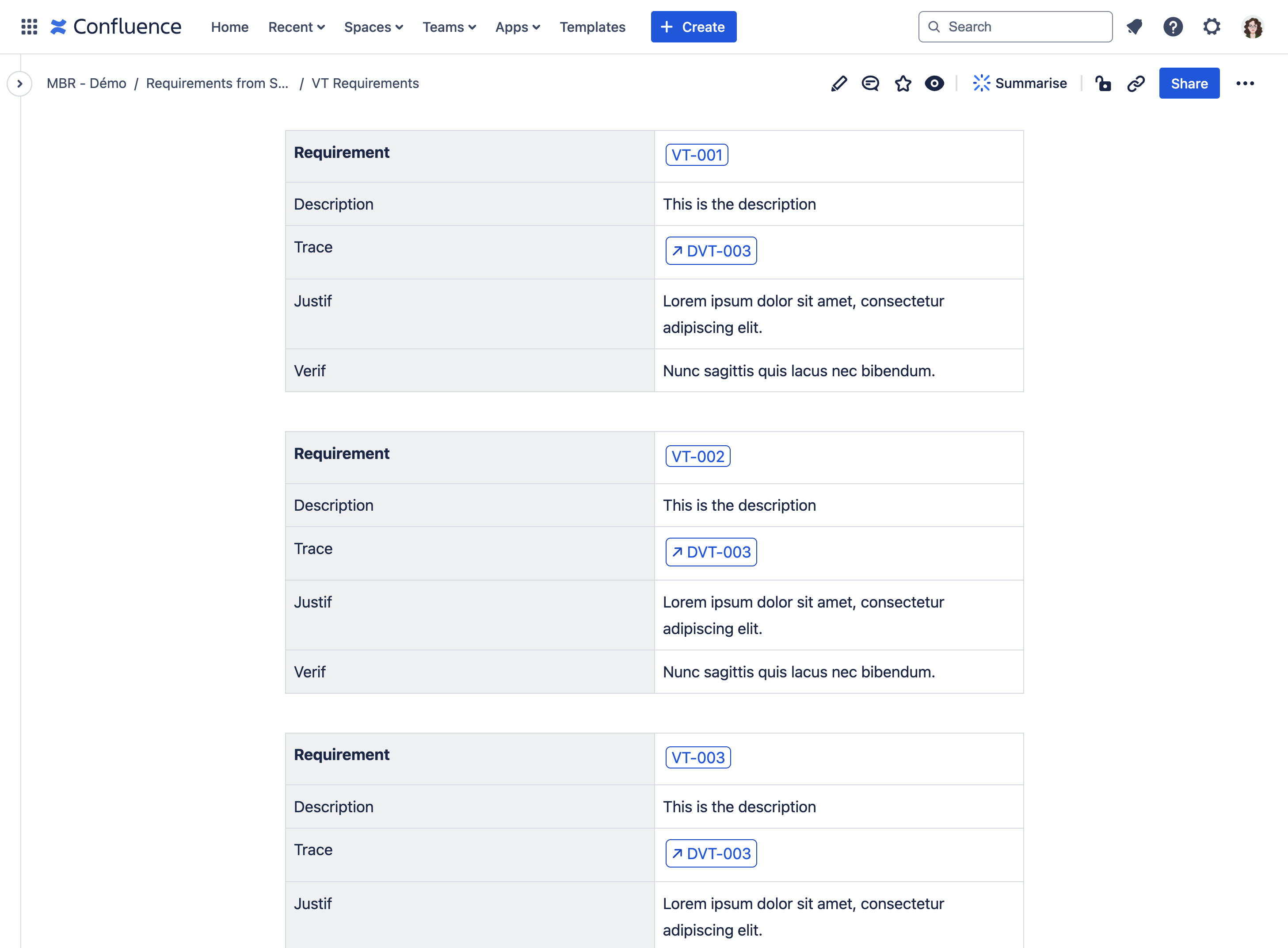Click the Justif label in VT-001 table
Viewport: 1288px width, 948px height.
pyautogui.click(x=312, y=301)
